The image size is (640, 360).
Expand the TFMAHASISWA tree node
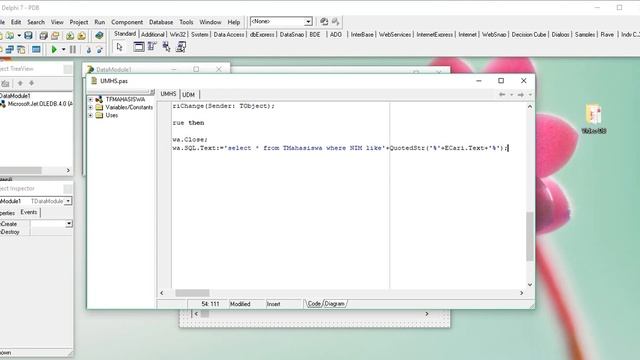(90, 100)
